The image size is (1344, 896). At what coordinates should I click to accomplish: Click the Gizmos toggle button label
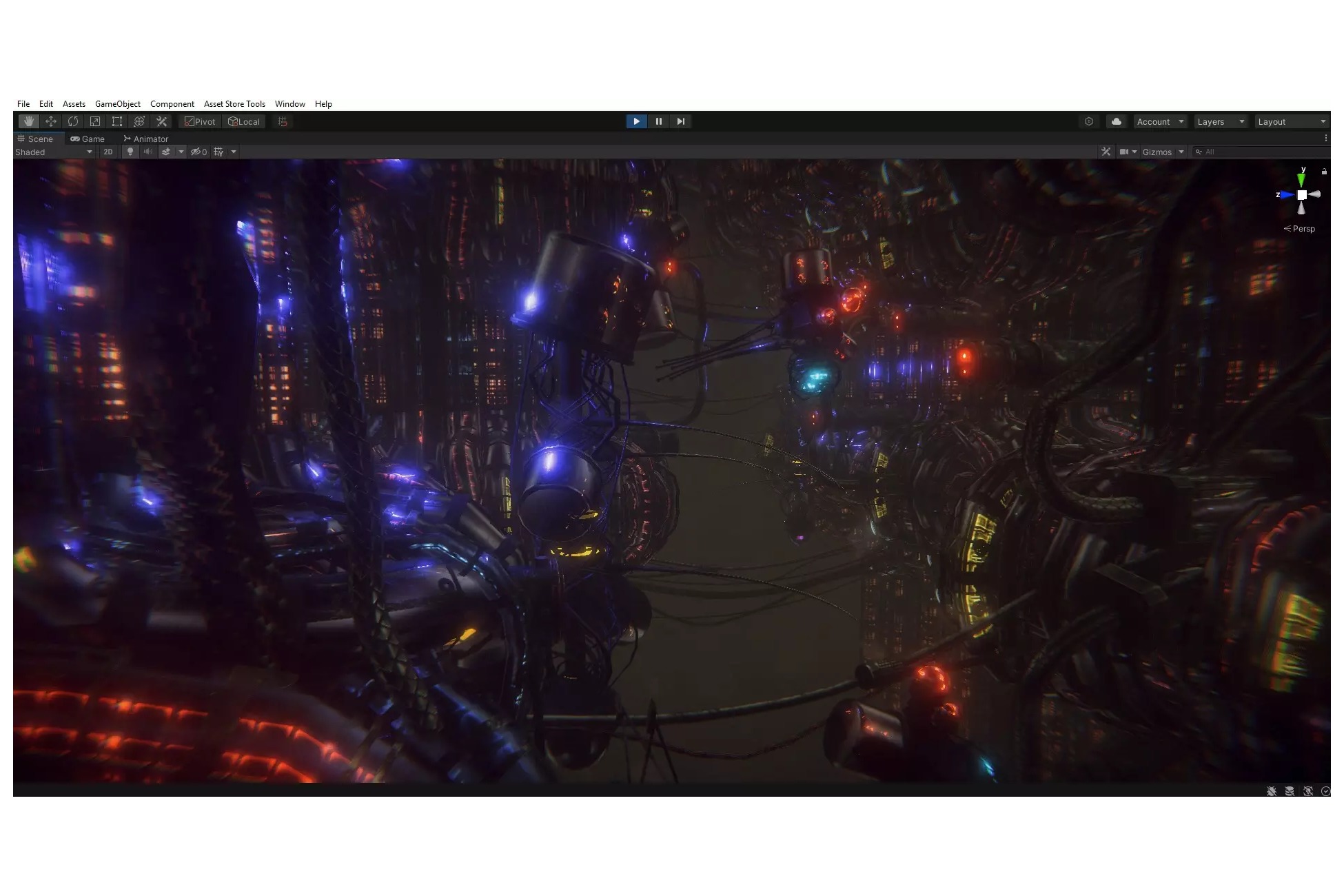pos(1157,152)
